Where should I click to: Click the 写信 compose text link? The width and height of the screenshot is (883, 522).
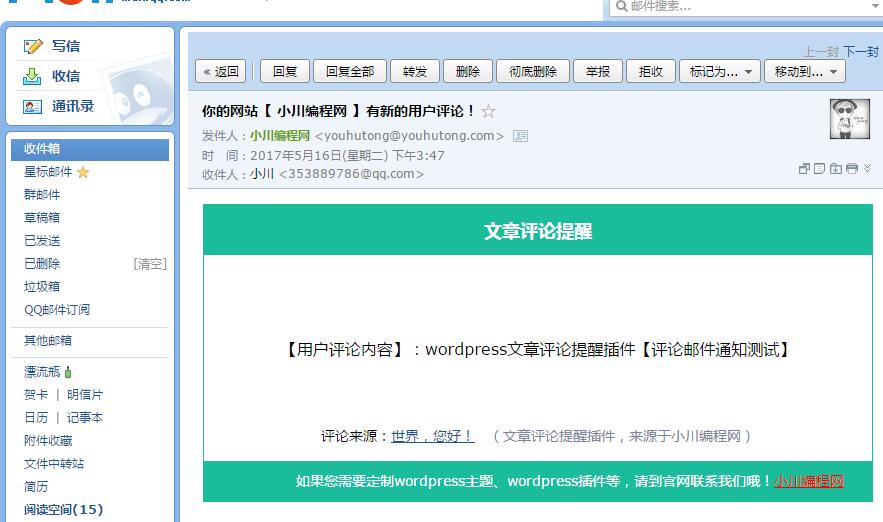pos(66,46)
